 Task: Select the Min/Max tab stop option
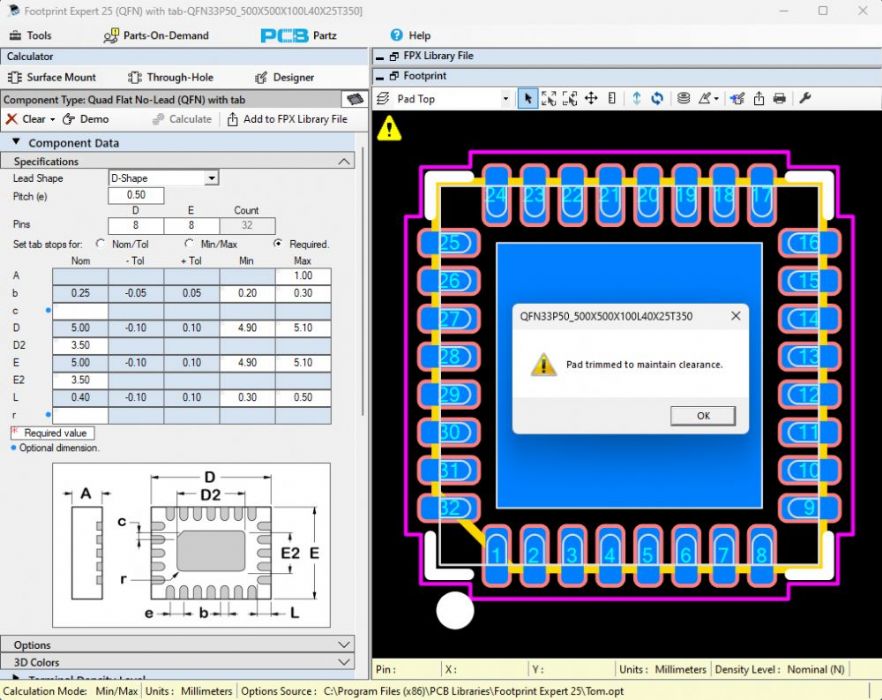point(190,244)
